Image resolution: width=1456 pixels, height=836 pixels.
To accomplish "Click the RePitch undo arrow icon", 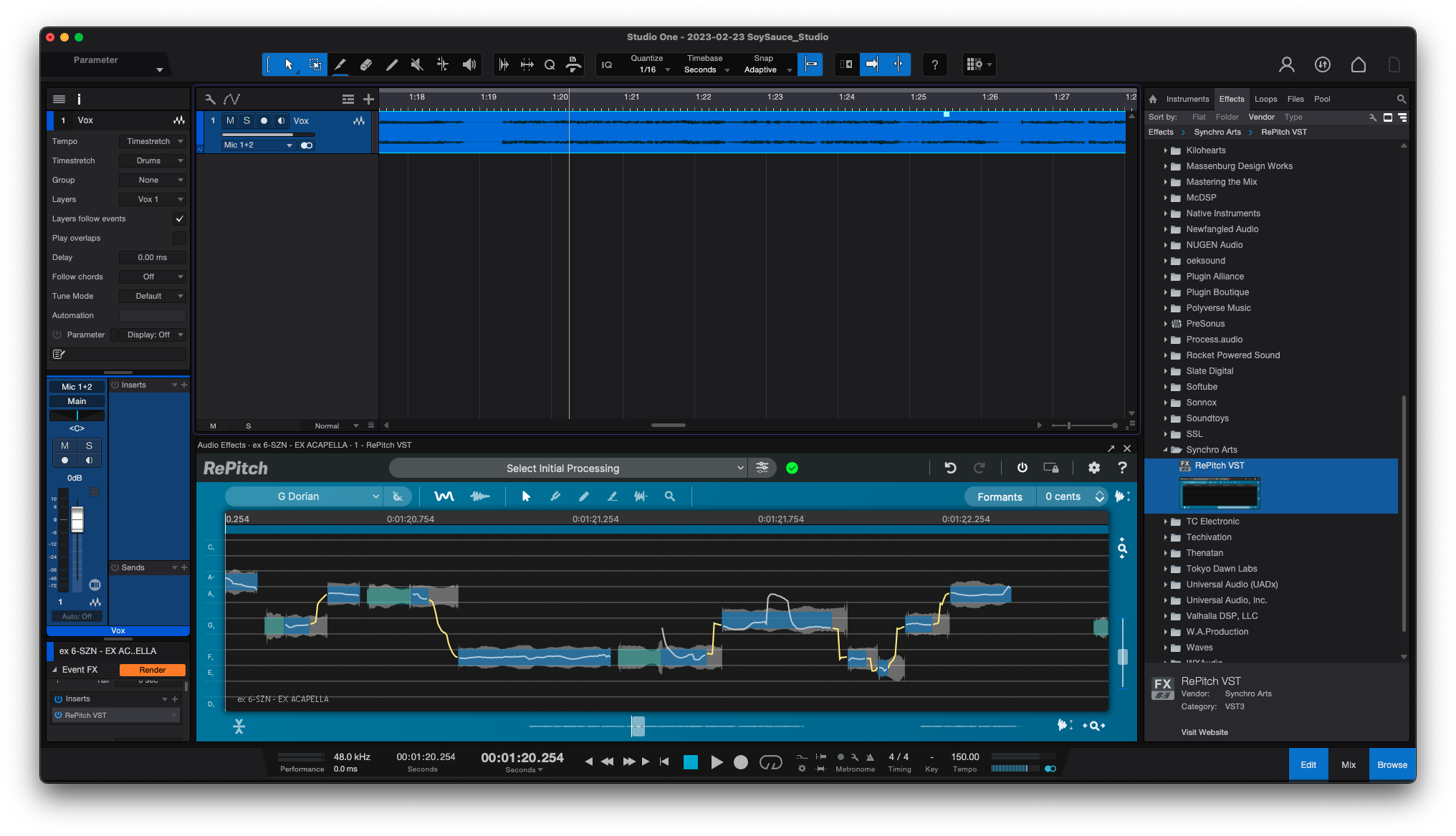I will pyautogui.click(x=950, y=468).
